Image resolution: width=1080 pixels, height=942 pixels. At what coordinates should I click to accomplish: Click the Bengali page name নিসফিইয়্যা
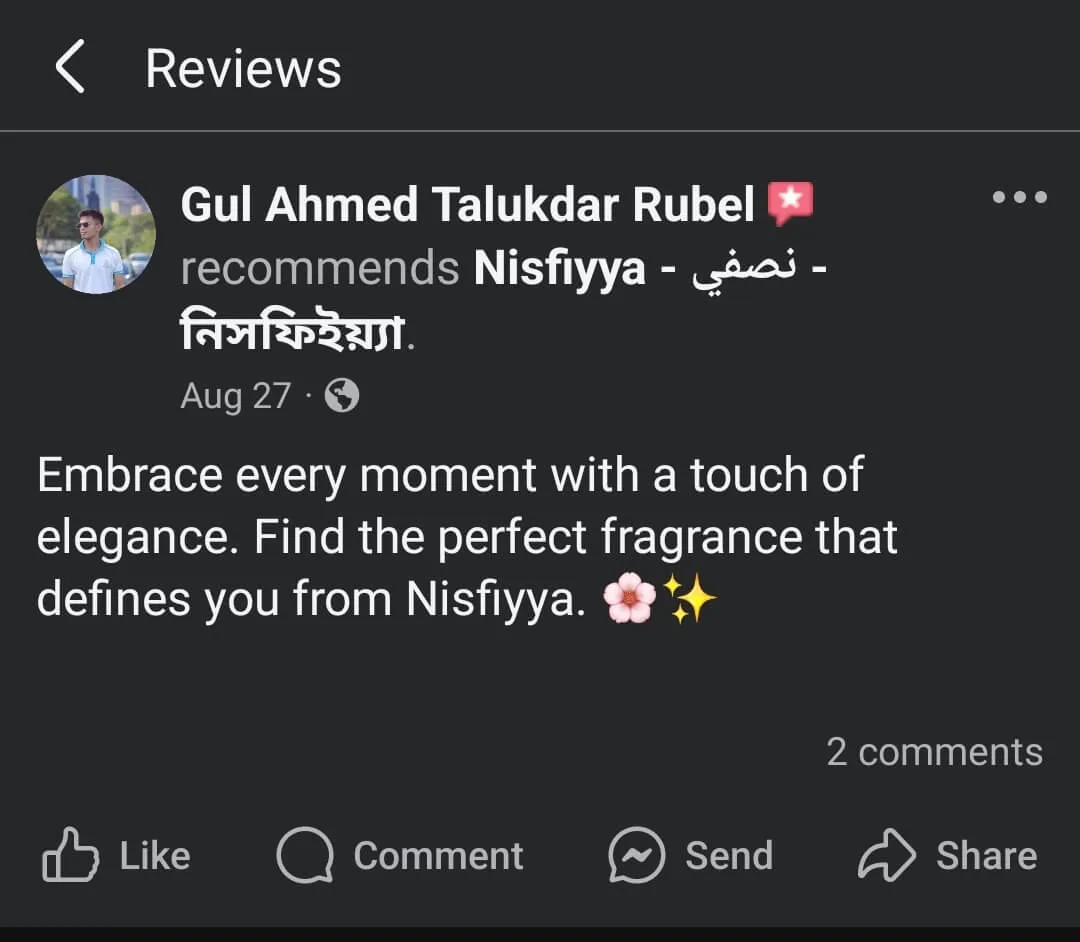tap(294, 332)
